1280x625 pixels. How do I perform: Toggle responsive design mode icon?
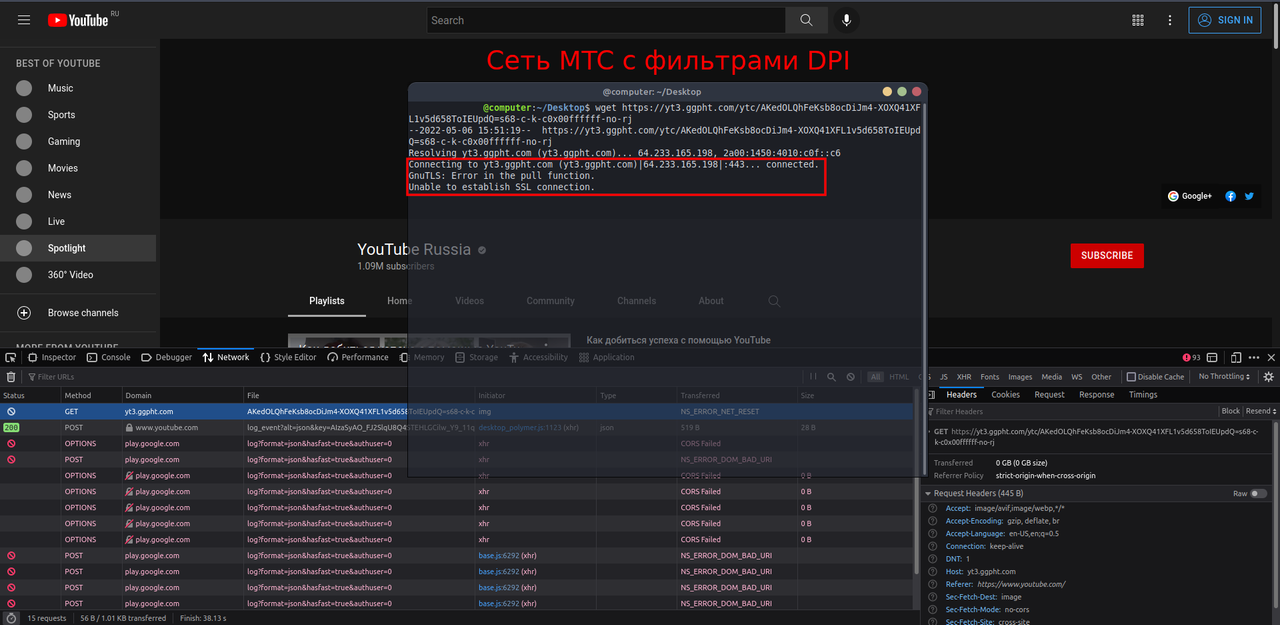(1236, 357)
